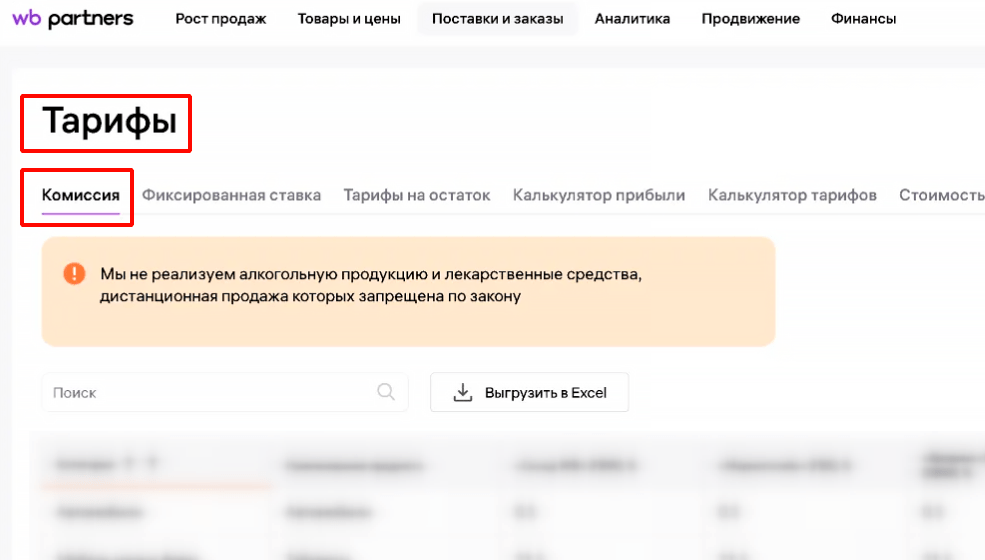Open the Товары и цены menu
985x560 pixels.
click(349, 19)
